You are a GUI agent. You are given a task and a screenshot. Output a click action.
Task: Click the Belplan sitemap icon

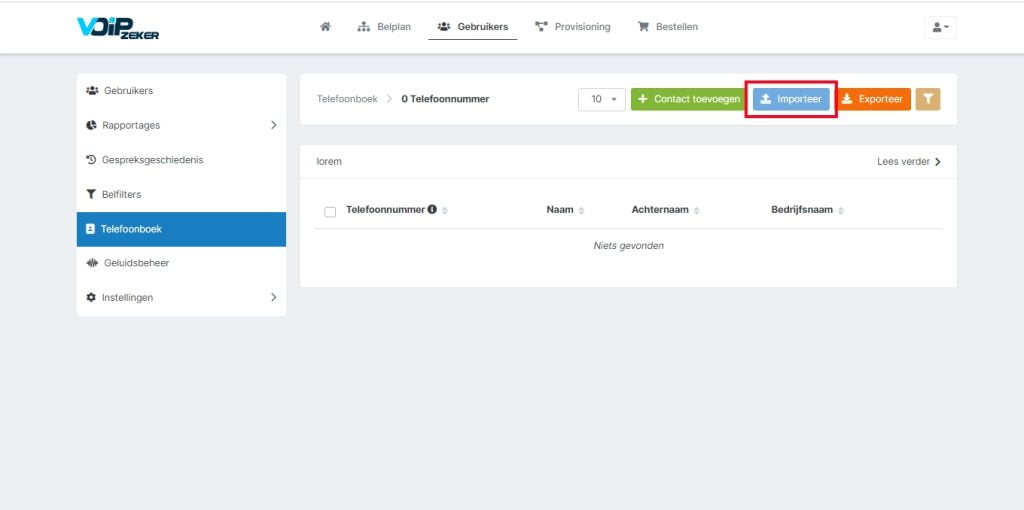(x=364, y=27)
